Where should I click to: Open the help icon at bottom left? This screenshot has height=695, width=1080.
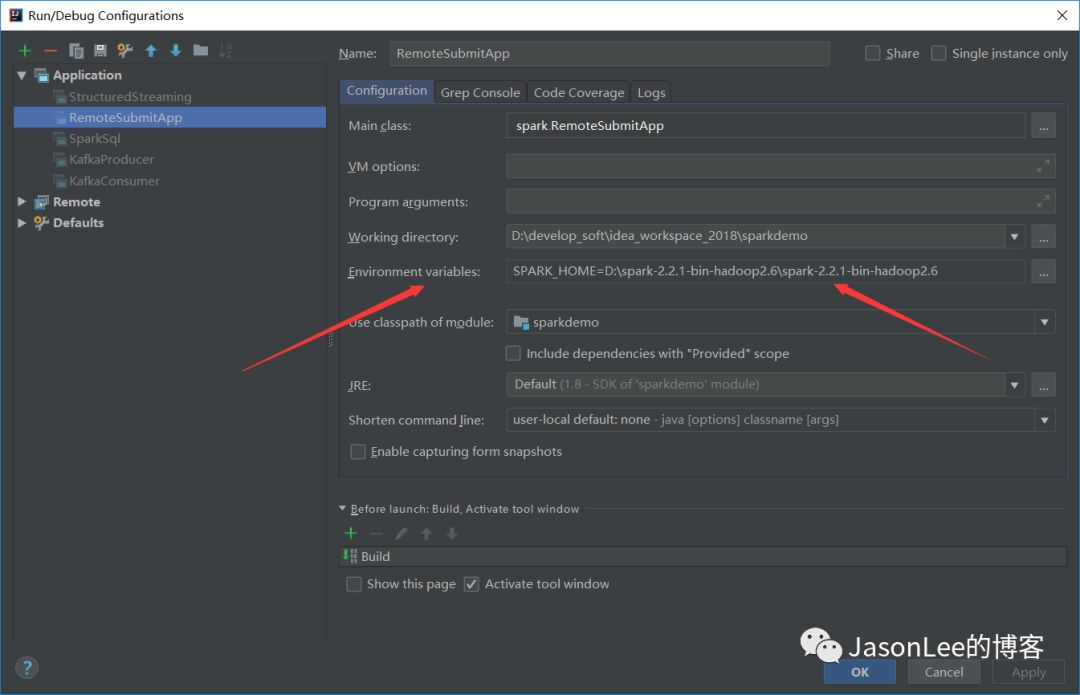[x=27, y=667]
